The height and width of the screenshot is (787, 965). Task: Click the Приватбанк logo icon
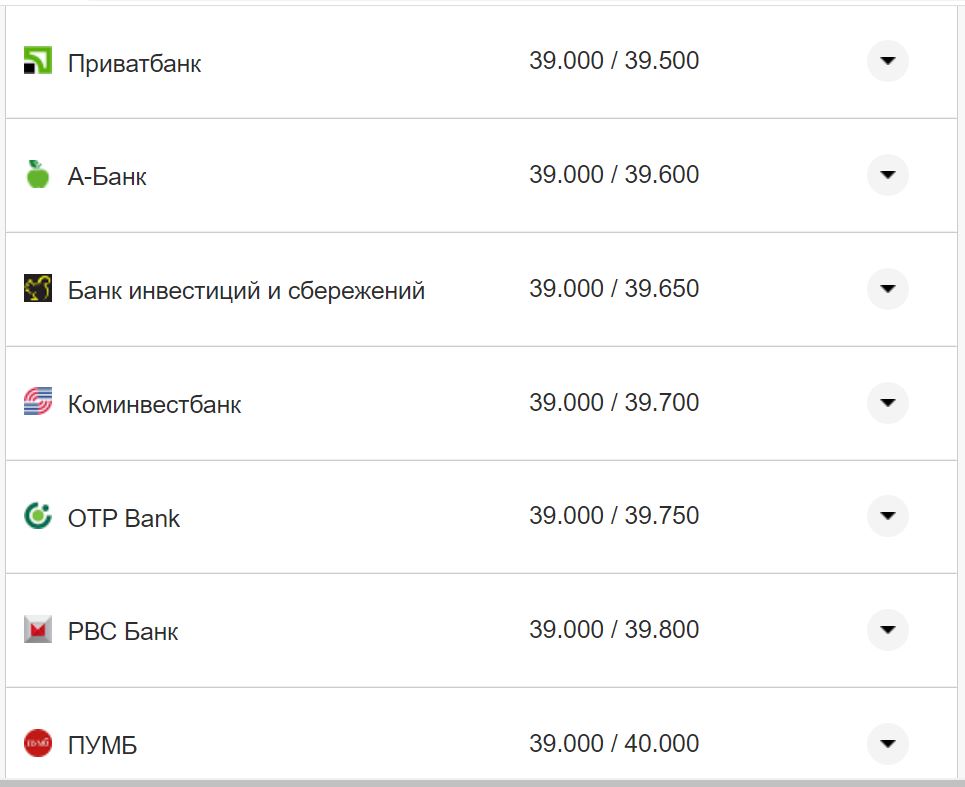[37, 61]
